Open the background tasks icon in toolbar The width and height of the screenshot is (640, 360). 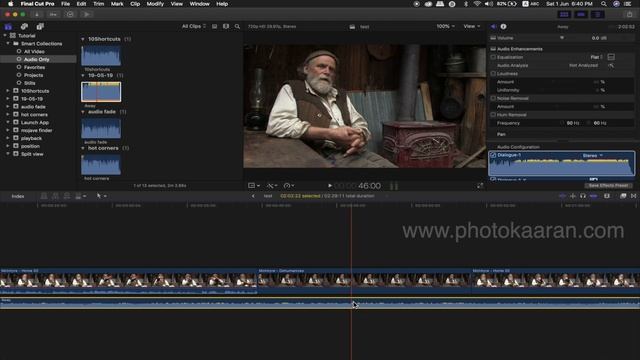tap(70, 14)
